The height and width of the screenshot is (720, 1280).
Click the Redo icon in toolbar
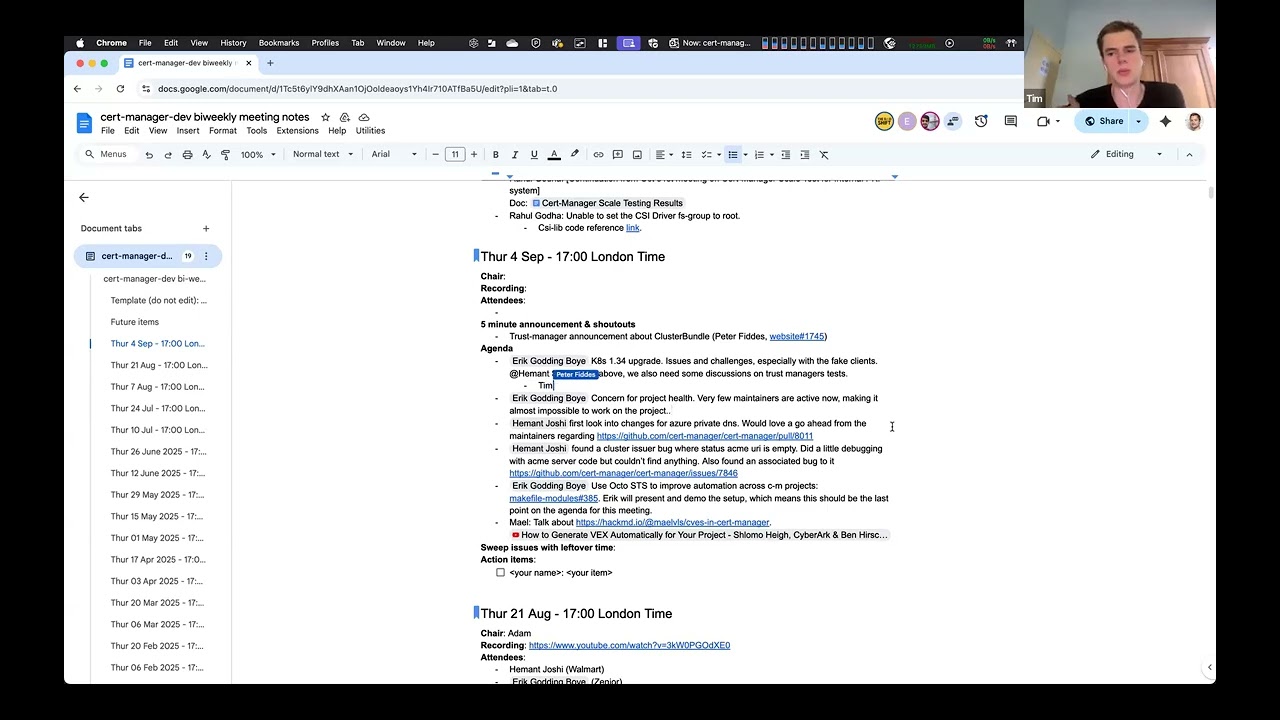click(168, 154)
